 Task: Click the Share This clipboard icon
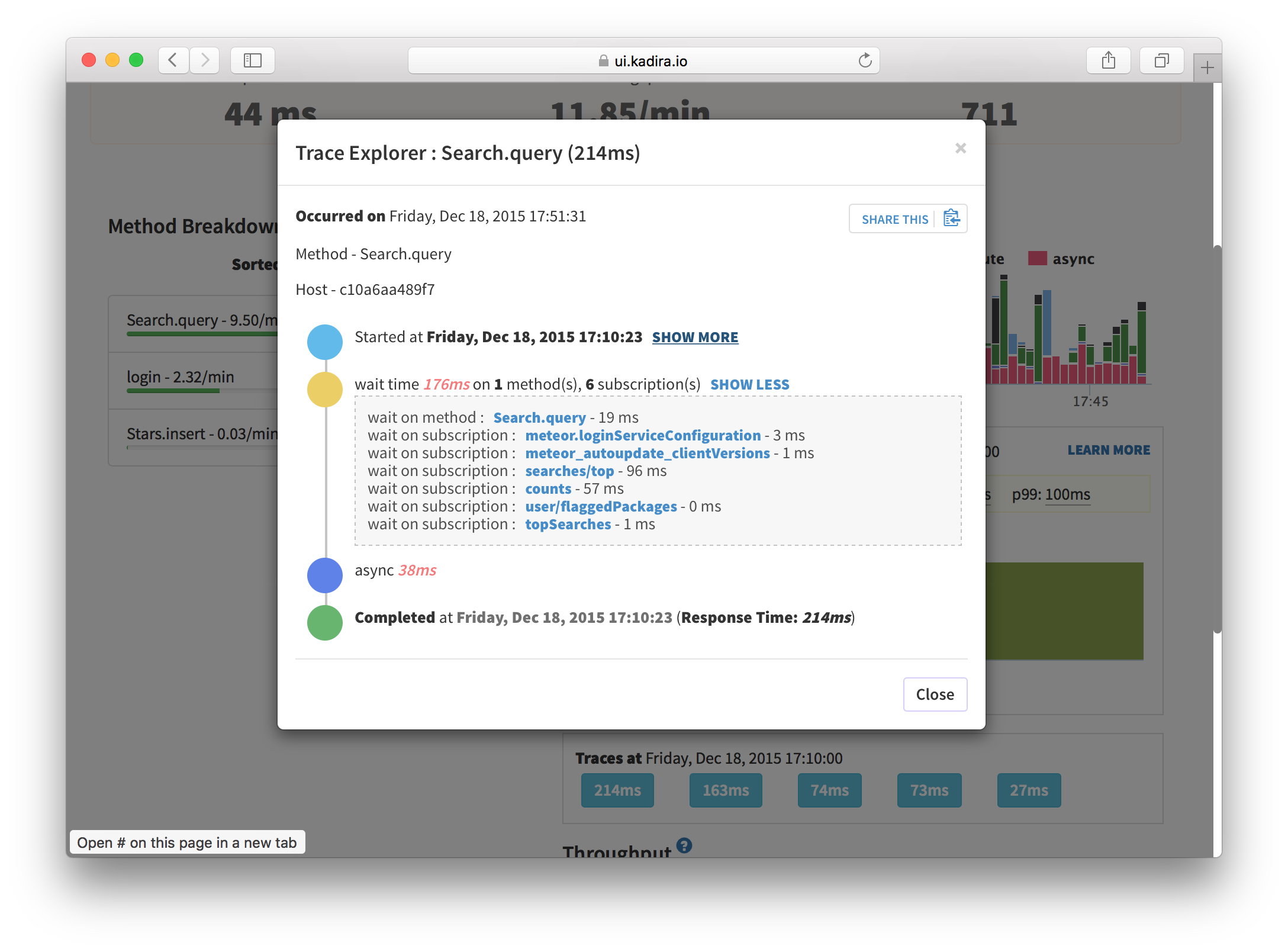(951, 218)
